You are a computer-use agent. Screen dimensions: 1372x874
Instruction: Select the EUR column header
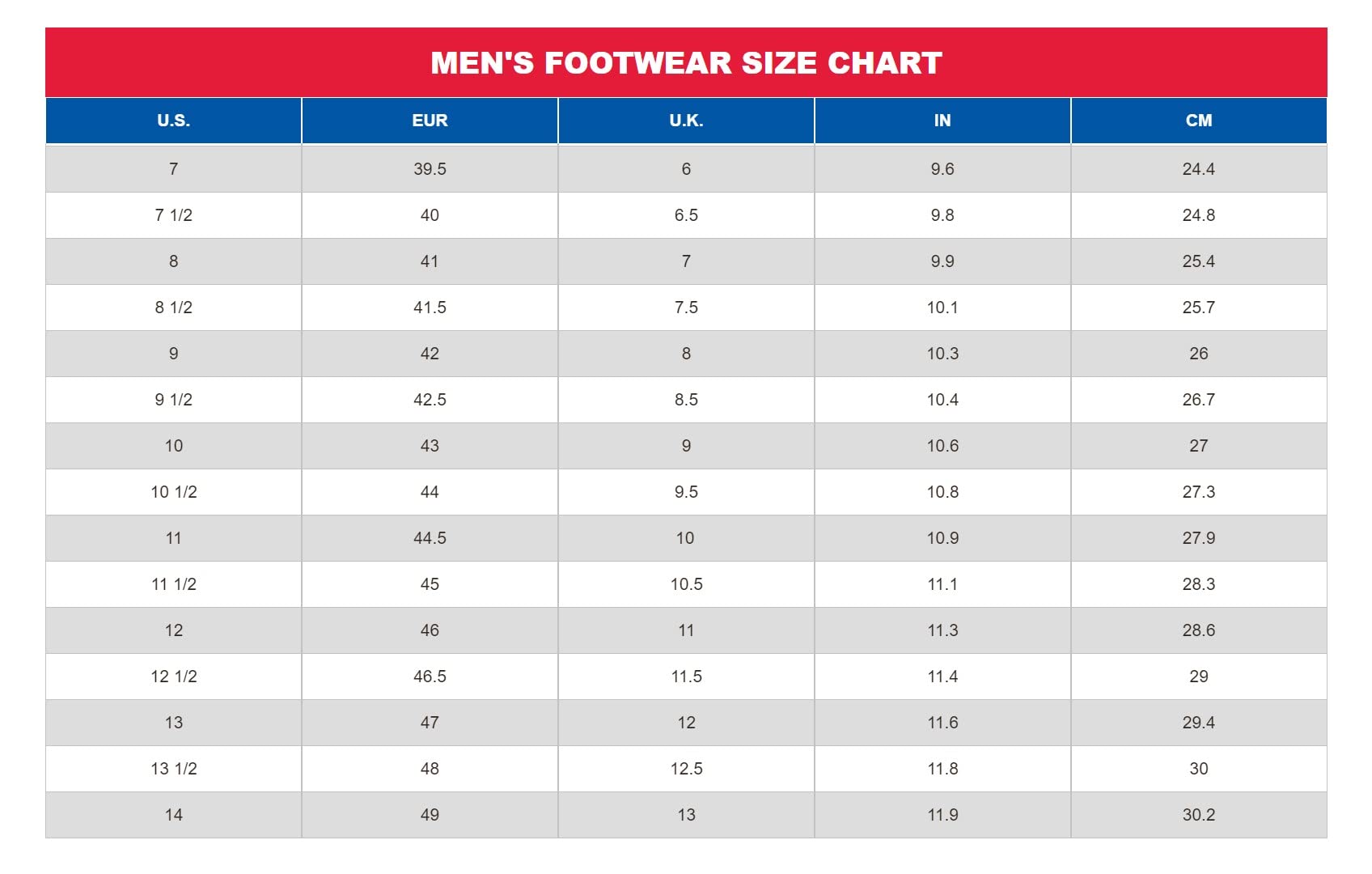pos(430,121)
